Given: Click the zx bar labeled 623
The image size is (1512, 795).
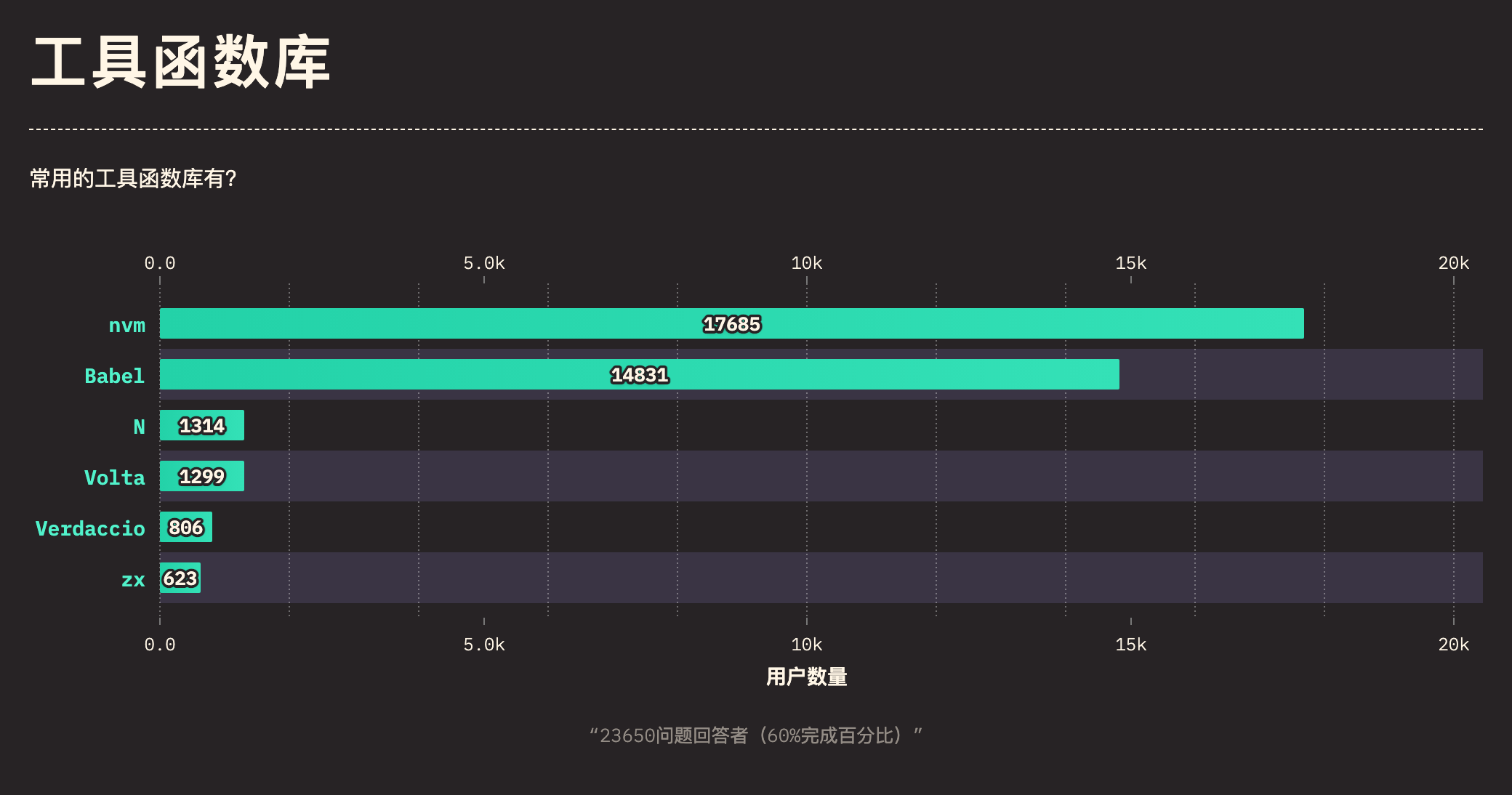Looking at the screenshot, I should tap(180, 578).
